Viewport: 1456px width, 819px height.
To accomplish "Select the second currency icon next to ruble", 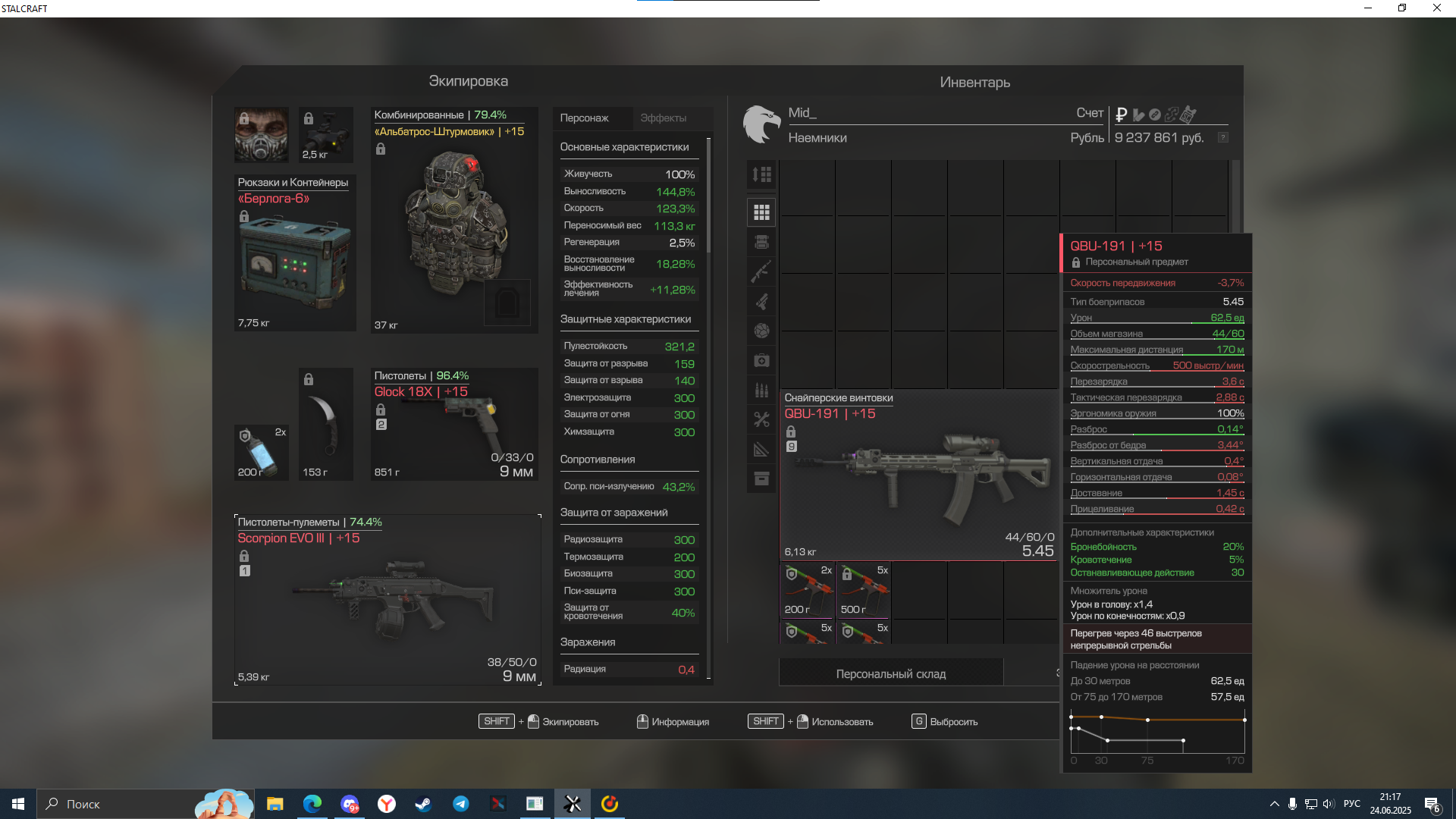I will [x=1138, y=115].
